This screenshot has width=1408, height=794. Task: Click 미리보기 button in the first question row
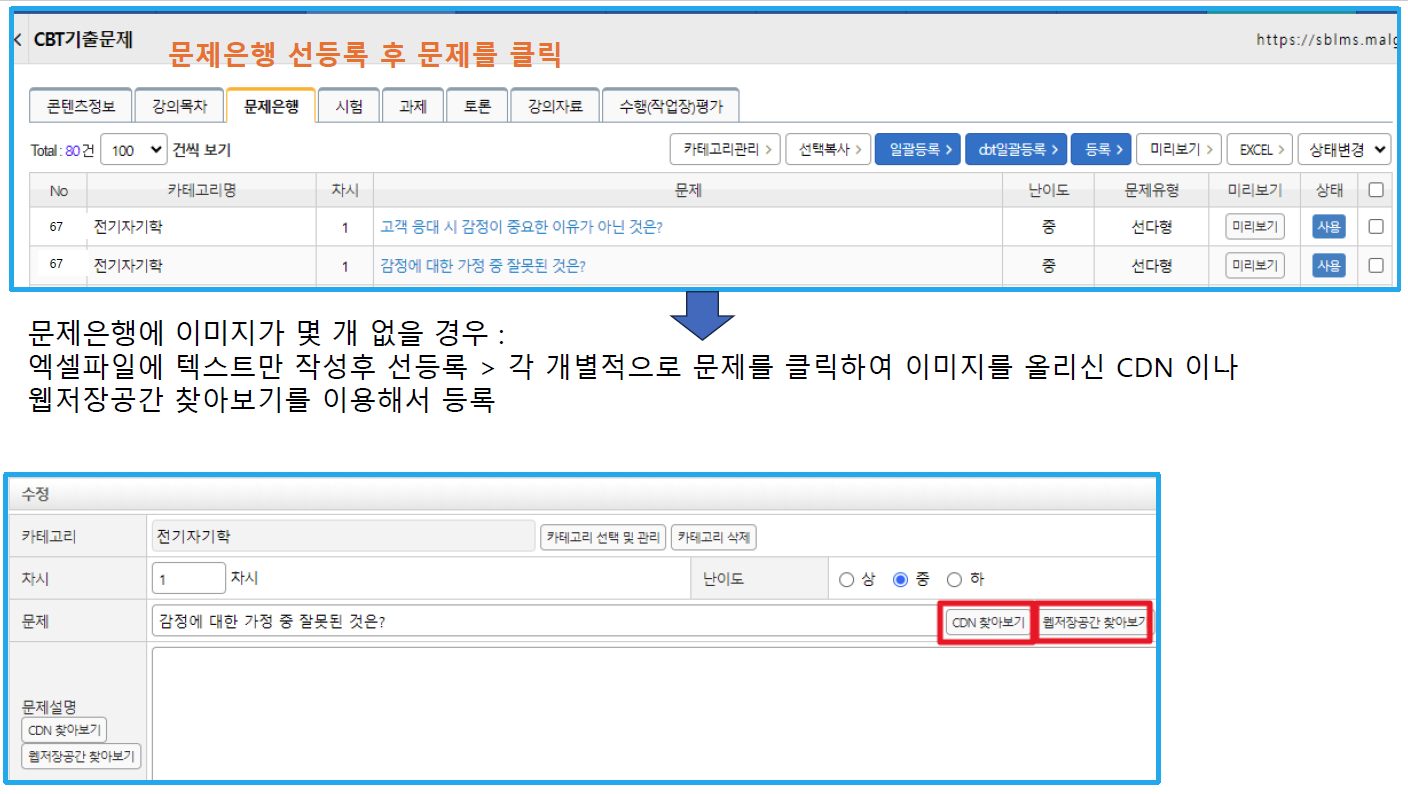(1254, 227)
